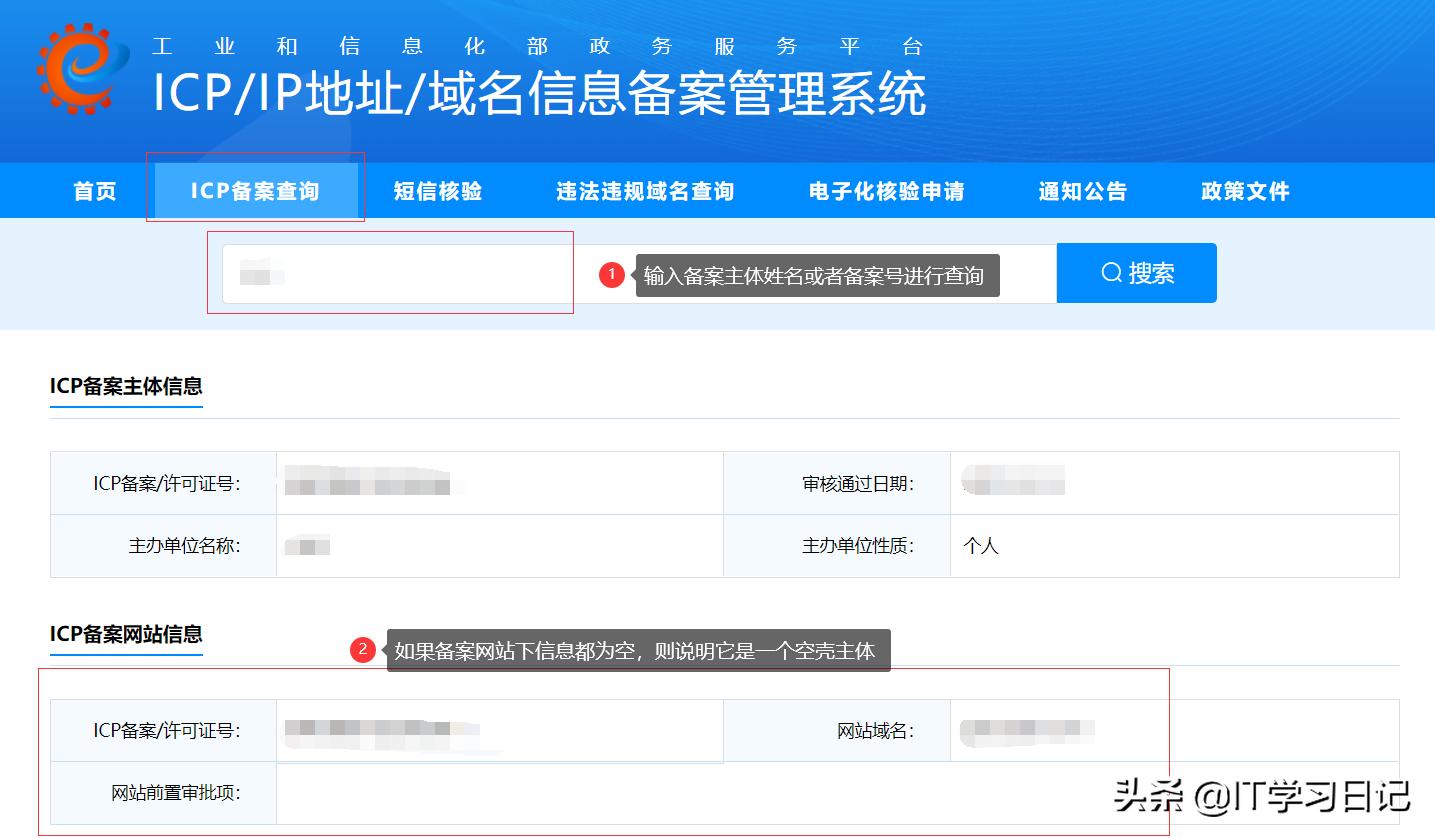Click the numbered badge 2 callout icon

[x=364, y=650]
